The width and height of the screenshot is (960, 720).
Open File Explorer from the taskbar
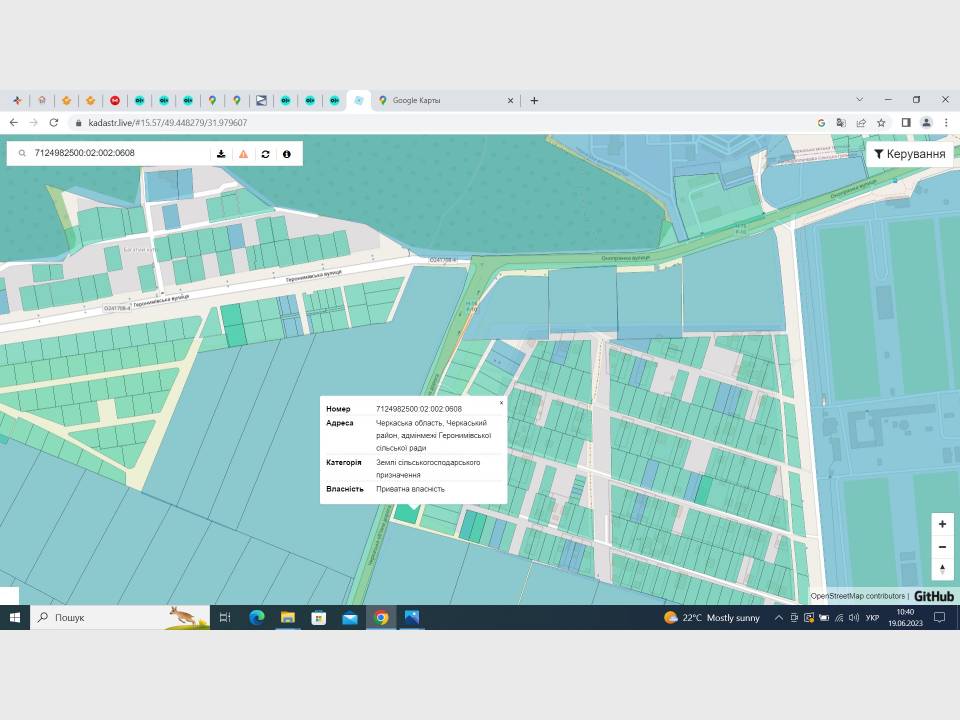point(288,618)
